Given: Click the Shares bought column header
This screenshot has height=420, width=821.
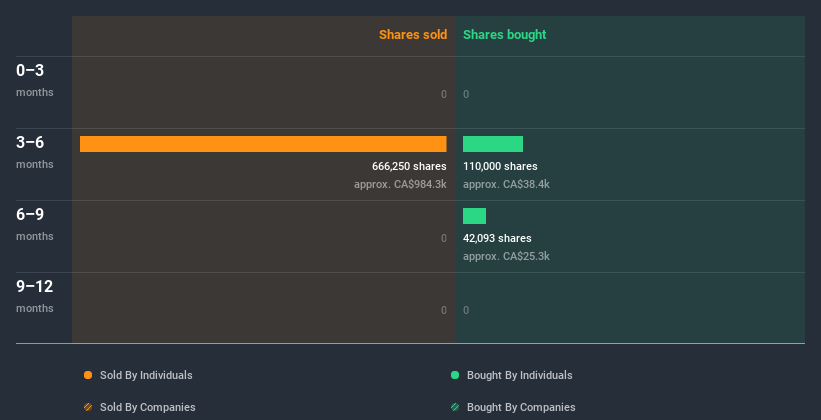Looking at the screenshot, I should [x=505, y=35].
